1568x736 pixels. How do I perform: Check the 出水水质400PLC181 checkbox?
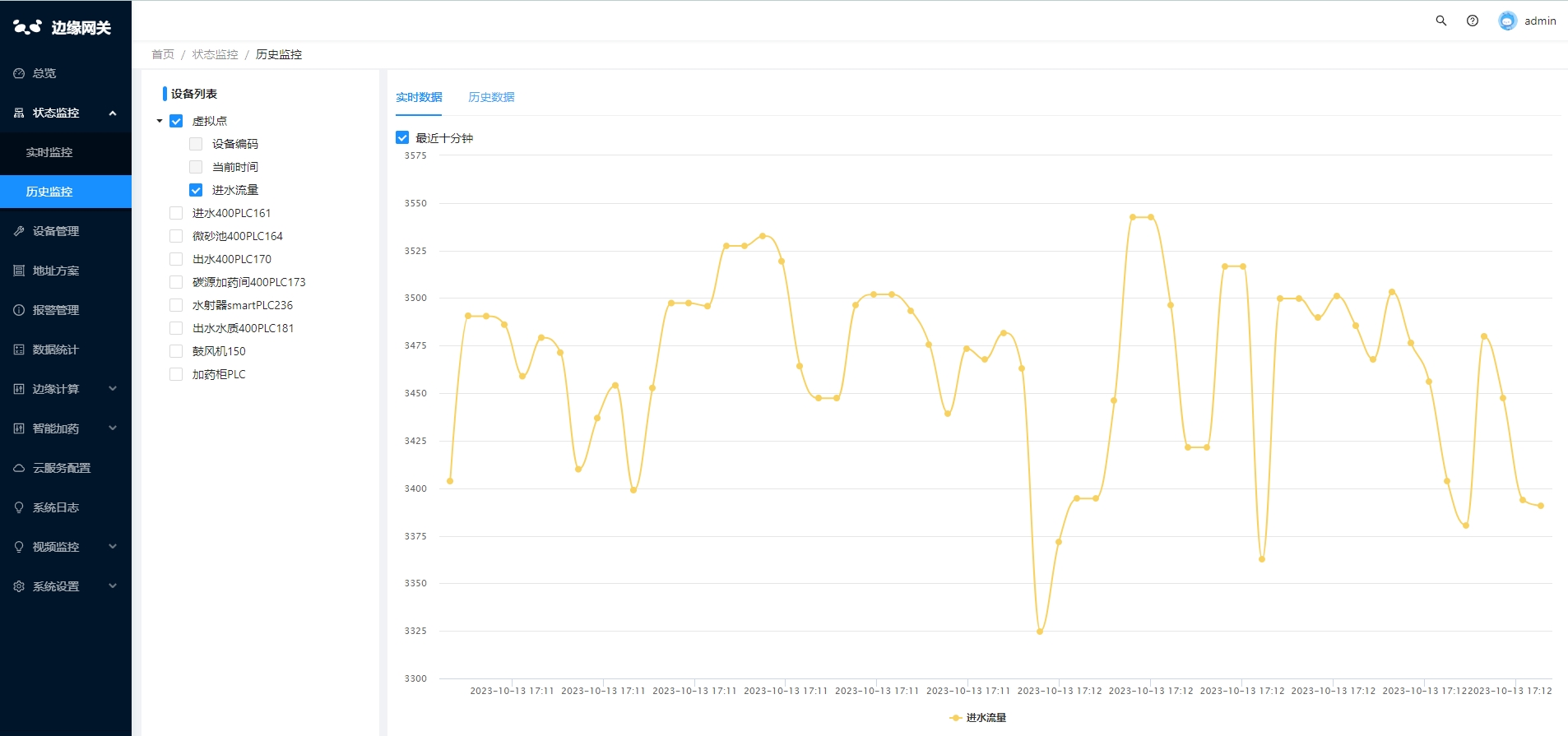pyautogui.click(x=176, y=328)
